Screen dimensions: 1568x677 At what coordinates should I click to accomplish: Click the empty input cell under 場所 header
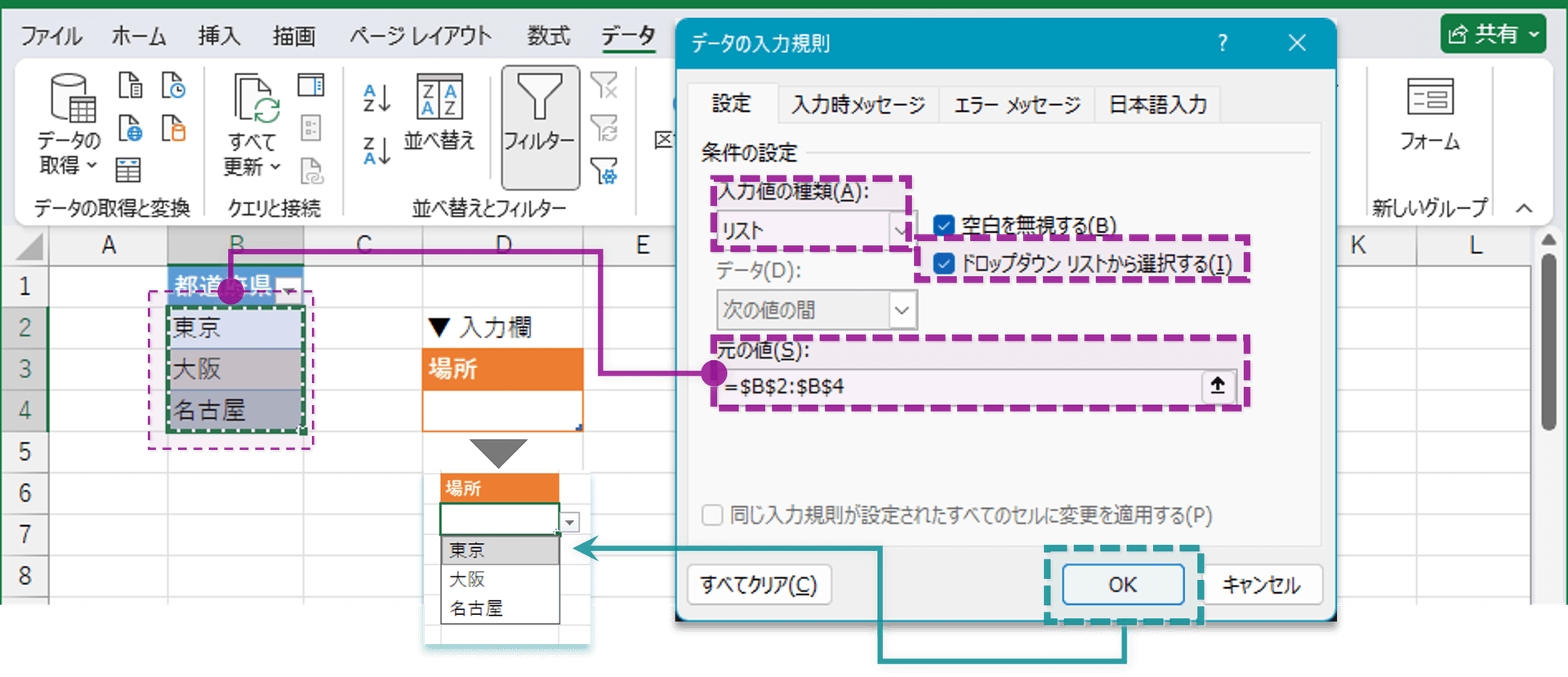(502, 410)
